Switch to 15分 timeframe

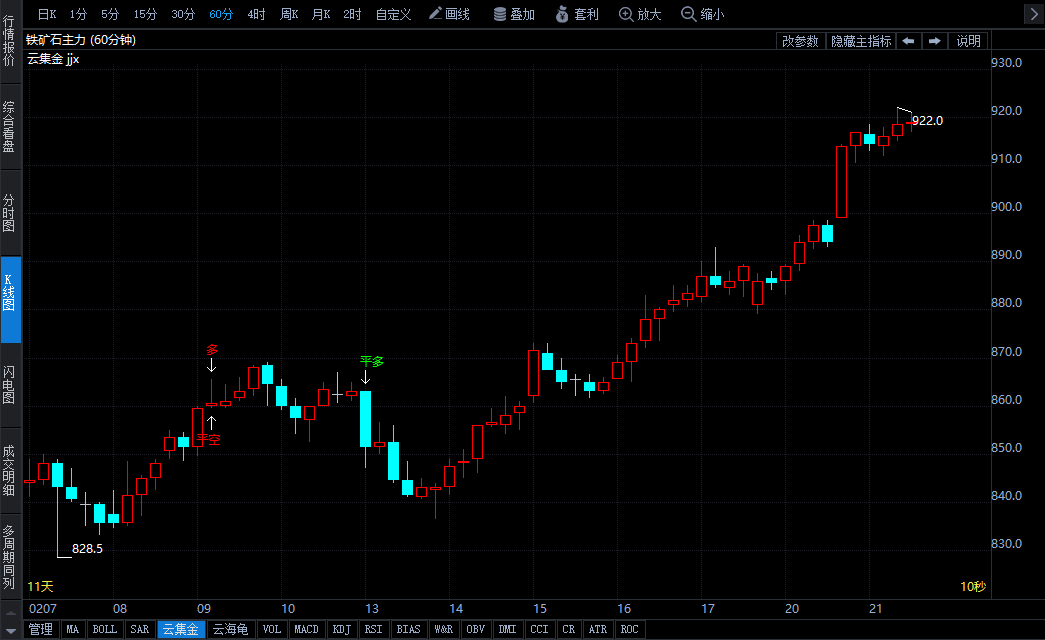145,14
